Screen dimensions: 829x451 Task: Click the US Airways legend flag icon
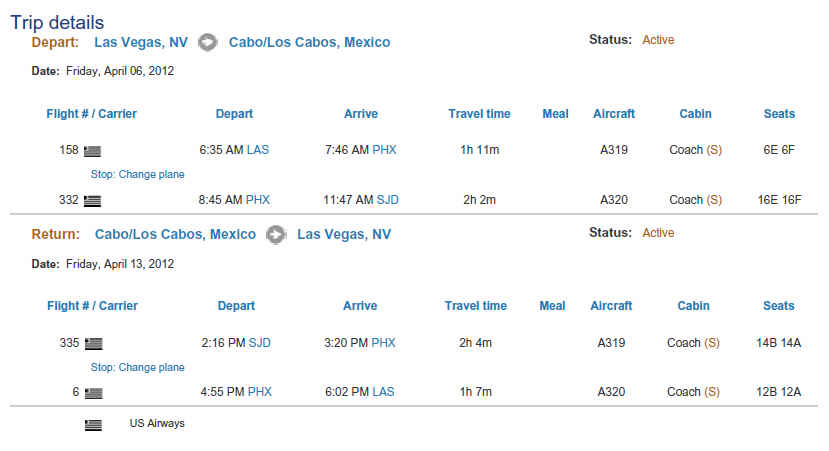pos(93,425)
